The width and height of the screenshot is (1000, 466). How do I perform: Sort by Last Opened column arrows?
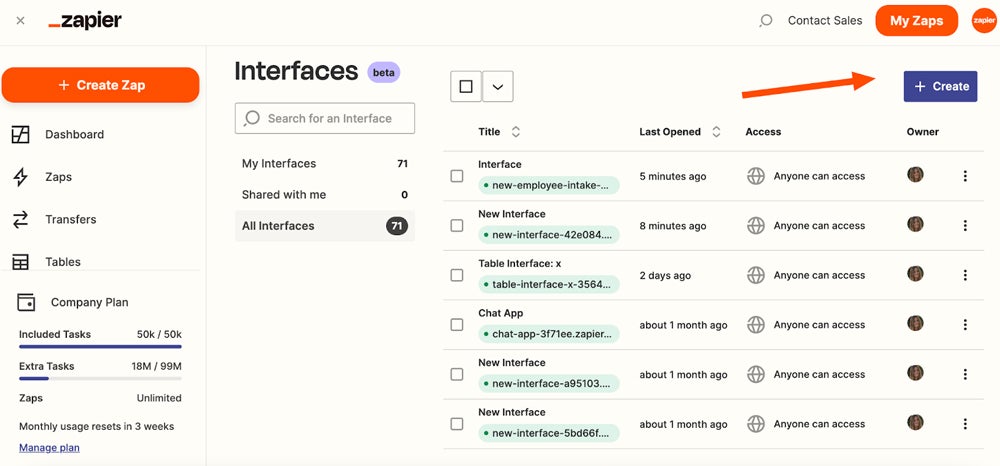[716, 132]
